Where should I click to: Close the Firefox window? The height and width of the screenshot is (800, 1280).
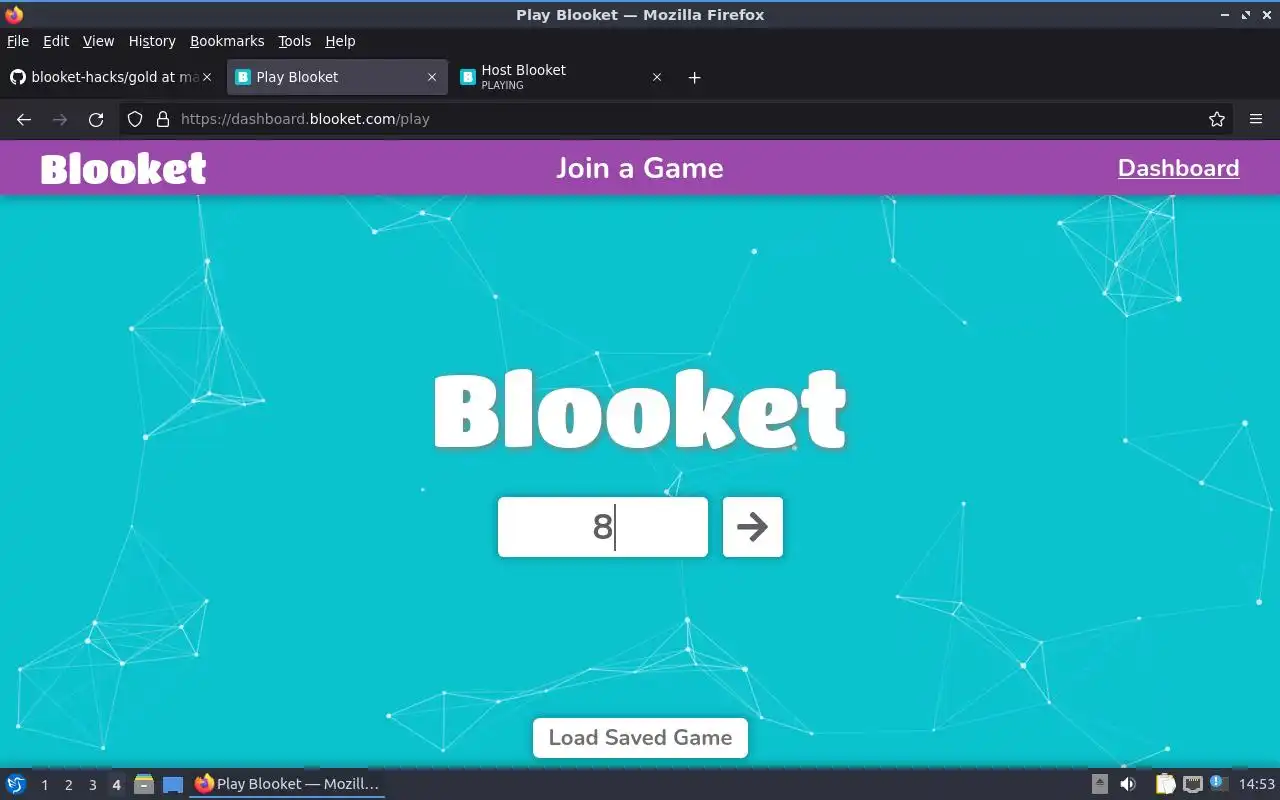pyautogui.click(x=1266, y=15)
